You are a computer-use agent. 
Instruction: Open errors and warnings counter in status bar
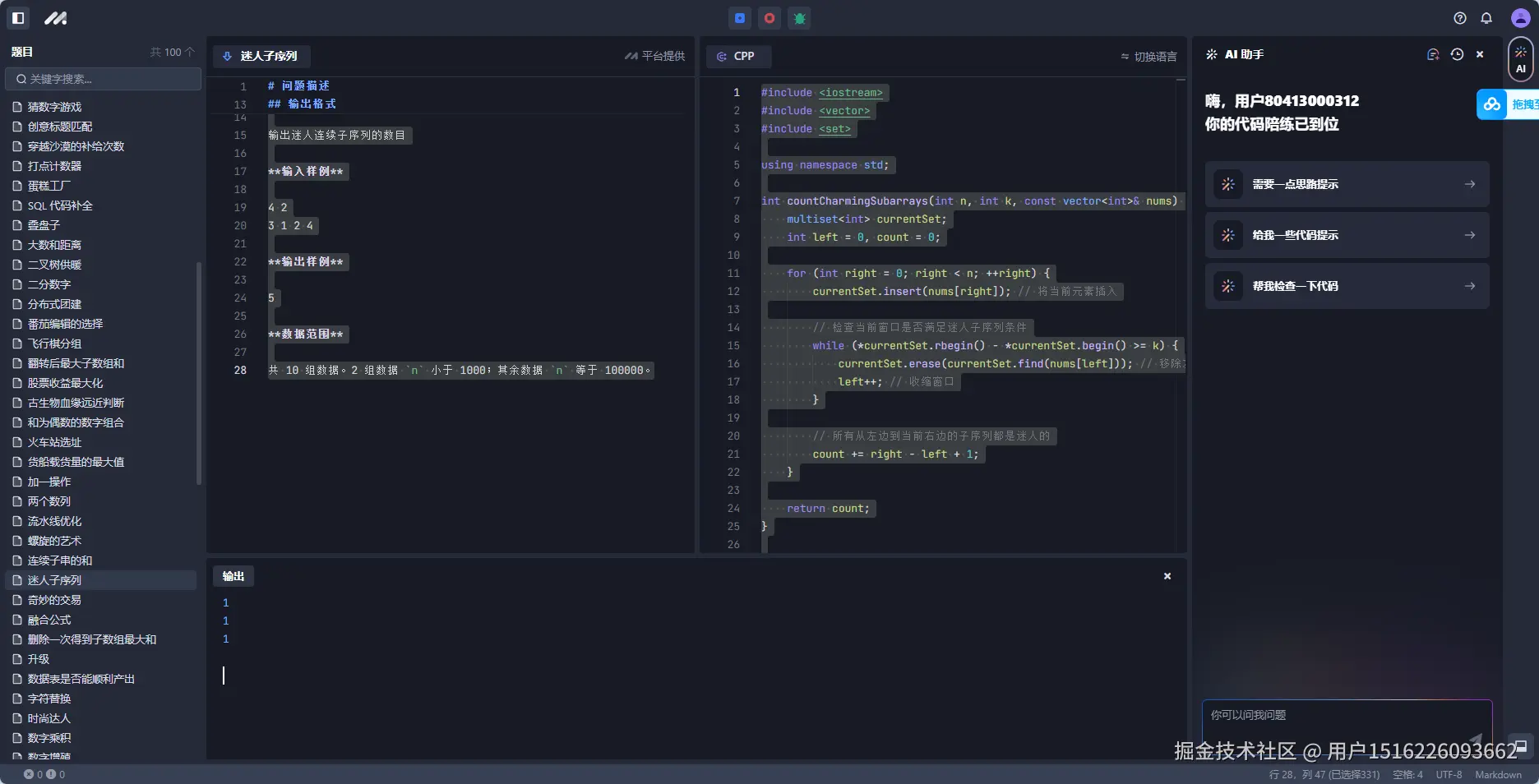pos(44,774)
